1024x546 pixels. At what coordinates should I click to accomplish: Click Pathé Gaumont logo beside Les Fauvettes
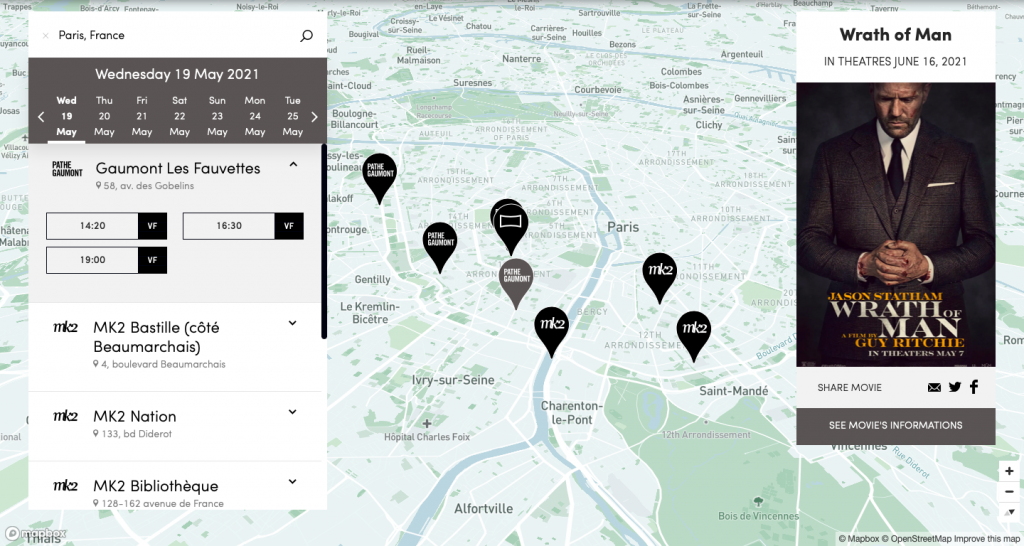pyautogui.click(x=67, y=169)
